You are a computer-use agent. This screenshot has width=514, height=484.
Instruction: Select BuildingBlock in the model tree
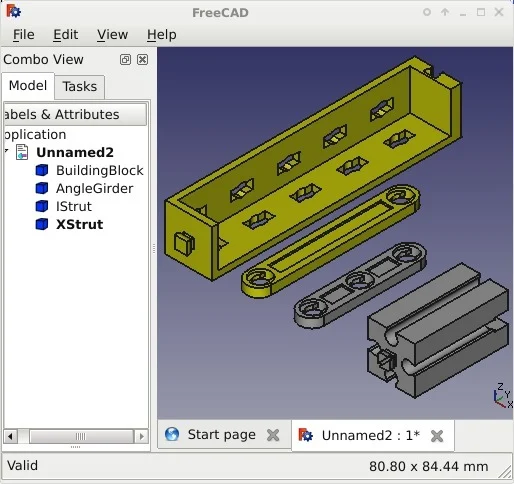coord(99,170)
